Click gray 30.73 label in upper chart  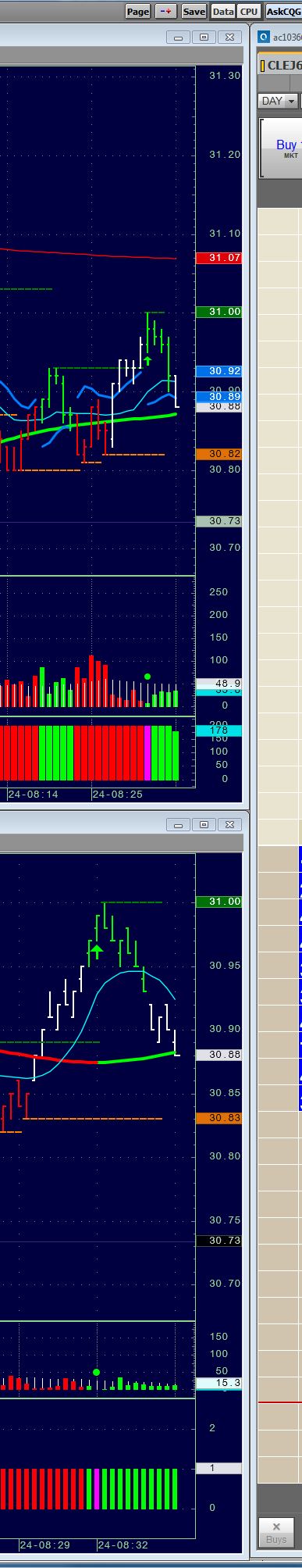point(219,521)
